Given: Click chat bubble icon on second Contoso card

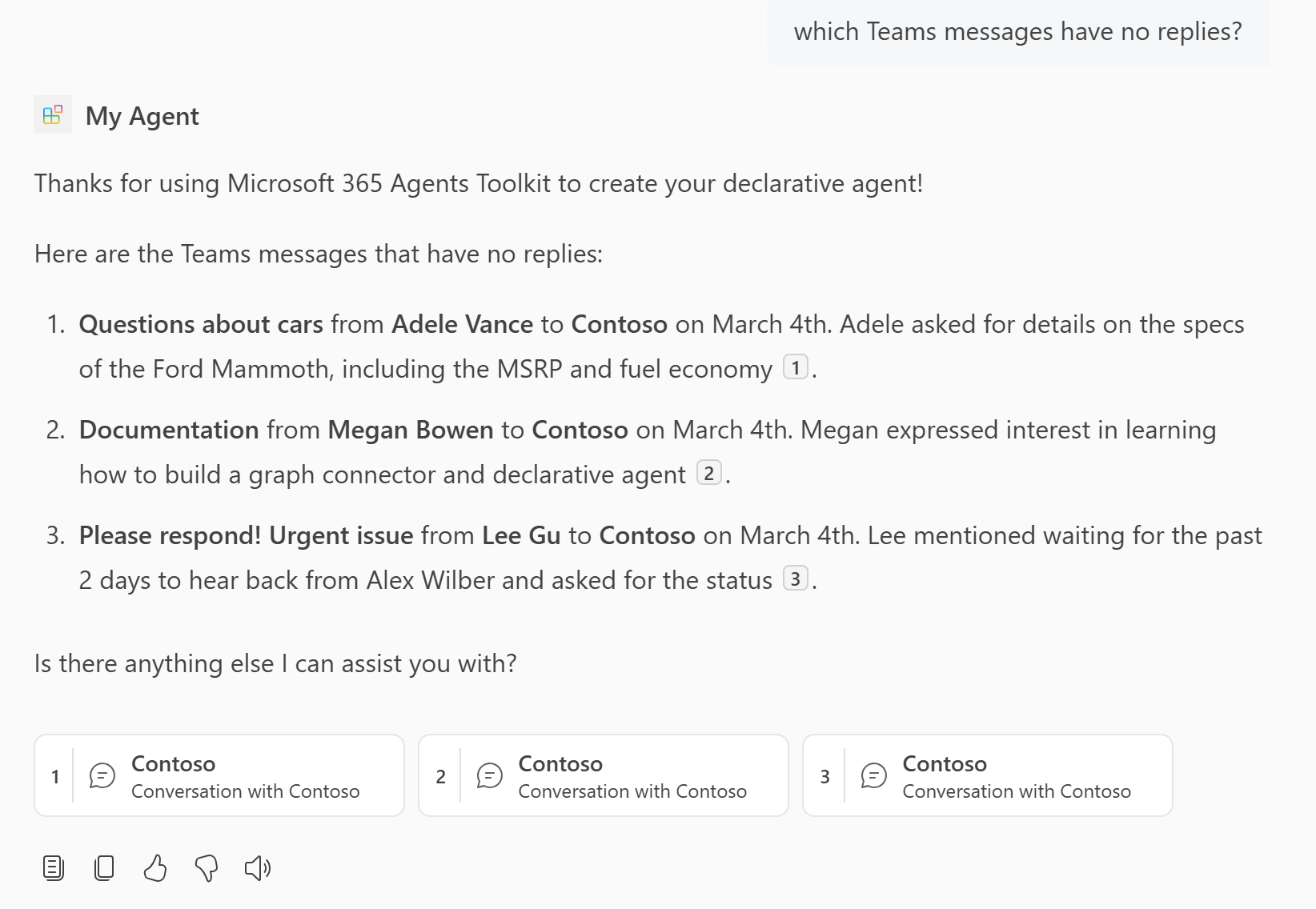Looking at the screenshot, I should point(489,775).
